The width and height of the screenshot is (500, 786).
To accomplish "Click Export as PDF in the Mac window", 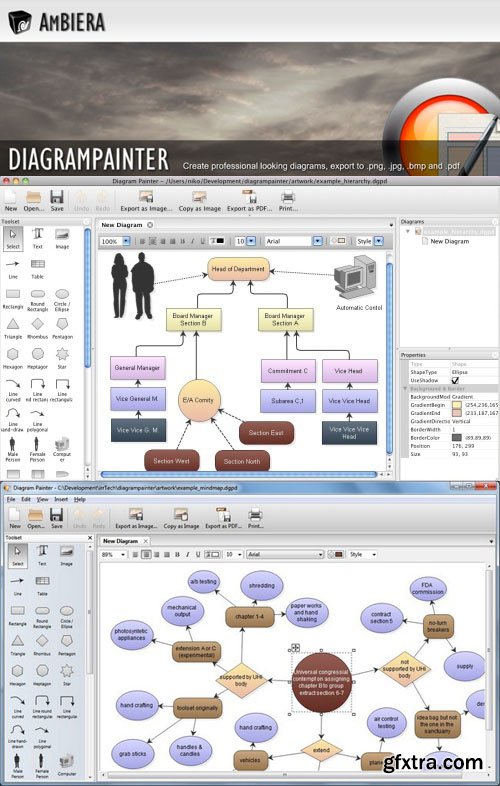I will [249, 201].
